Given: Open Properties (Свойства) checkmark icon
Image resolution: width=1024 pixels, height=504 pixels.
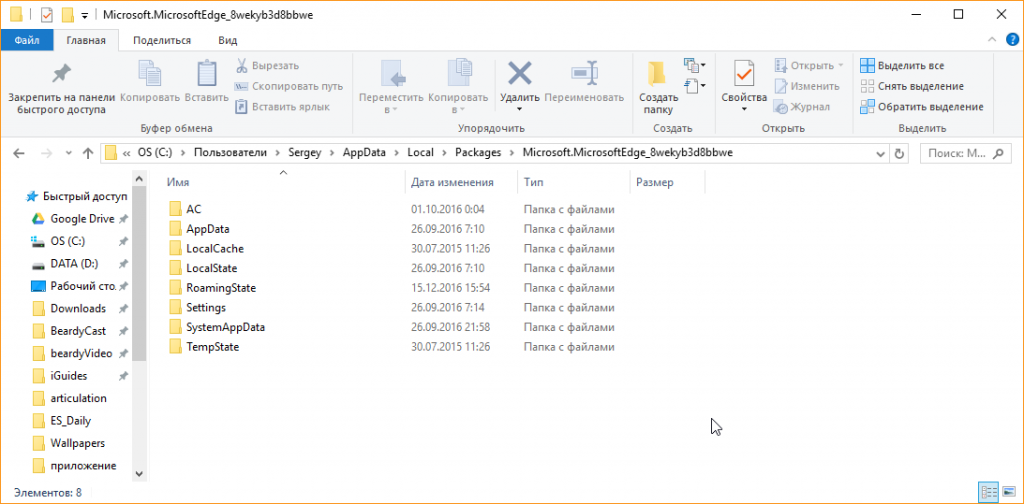Looking at the screenshot, I should tap(743, 74).
